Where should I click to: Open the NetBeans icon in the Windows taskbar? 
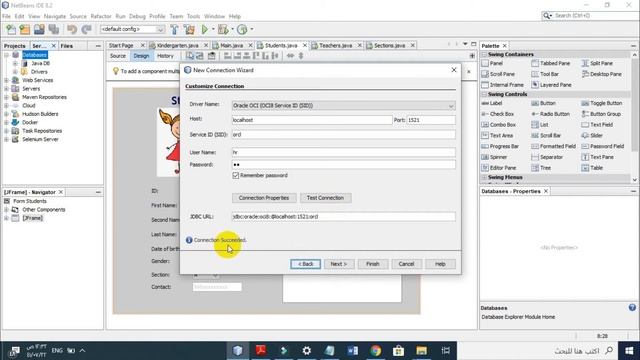click(238, 351)
